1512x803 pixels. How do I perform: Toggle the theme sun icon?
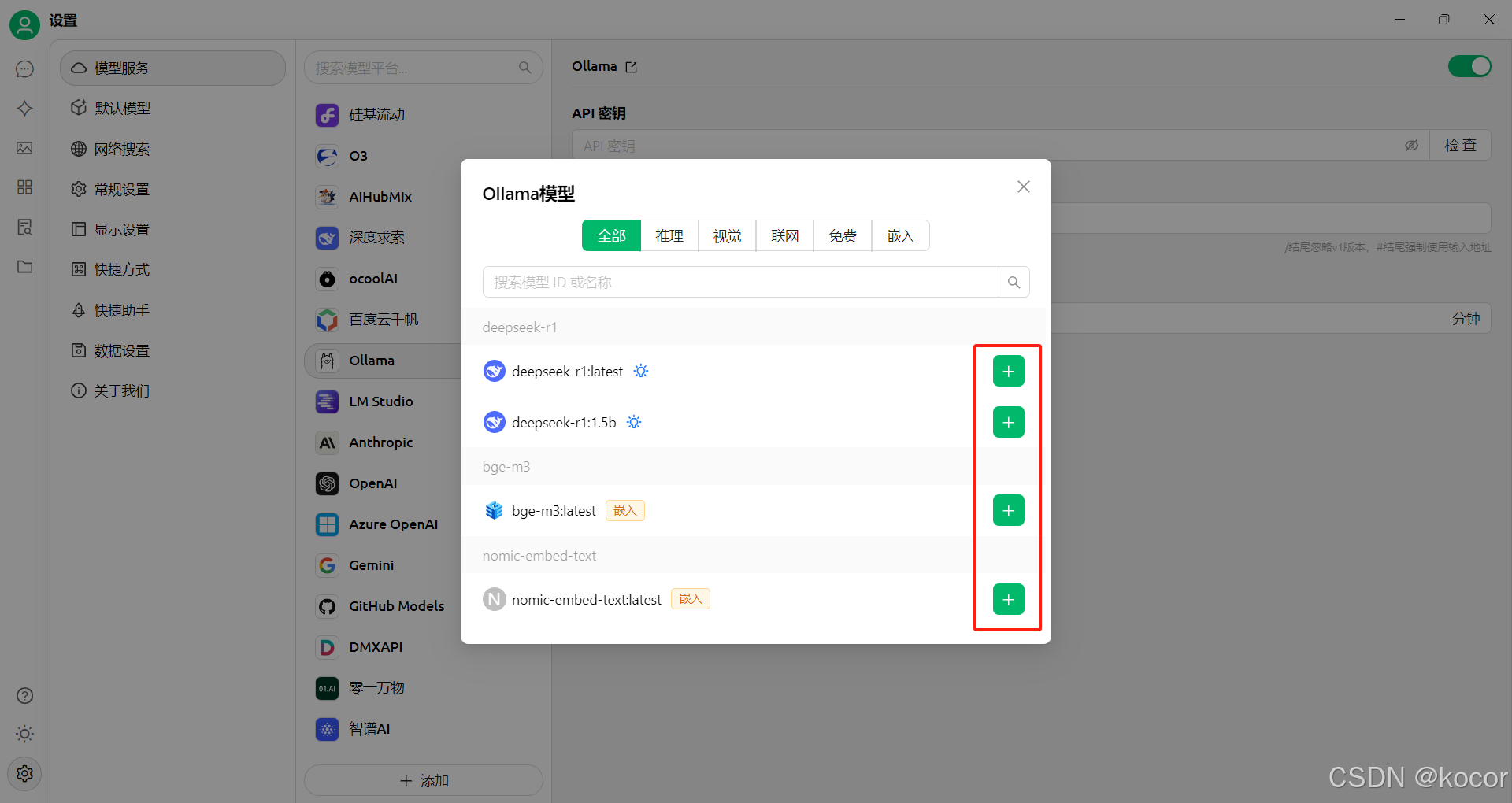(24, 735)
